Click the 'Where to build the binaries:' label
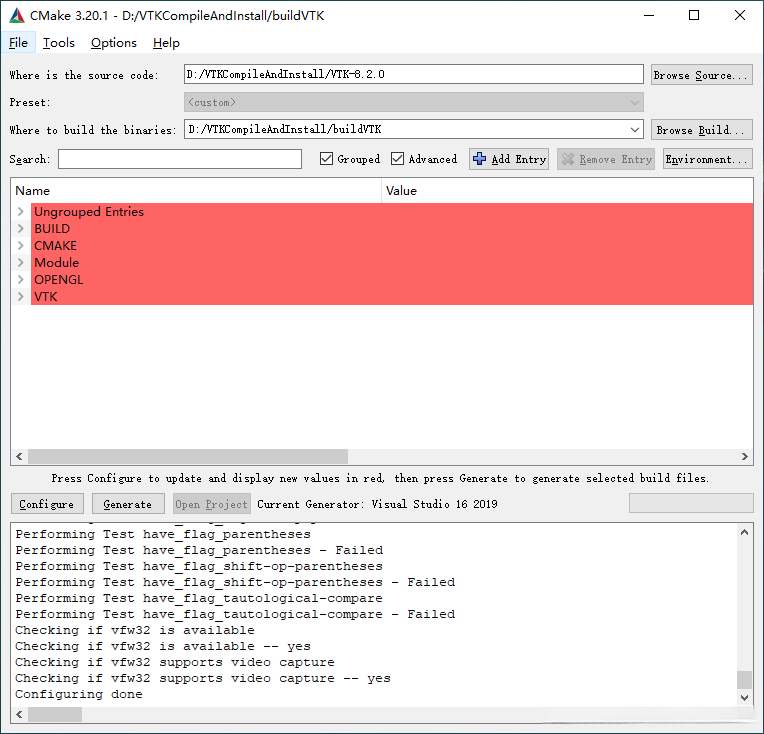The image size is (764, 734). click(93, 130)
